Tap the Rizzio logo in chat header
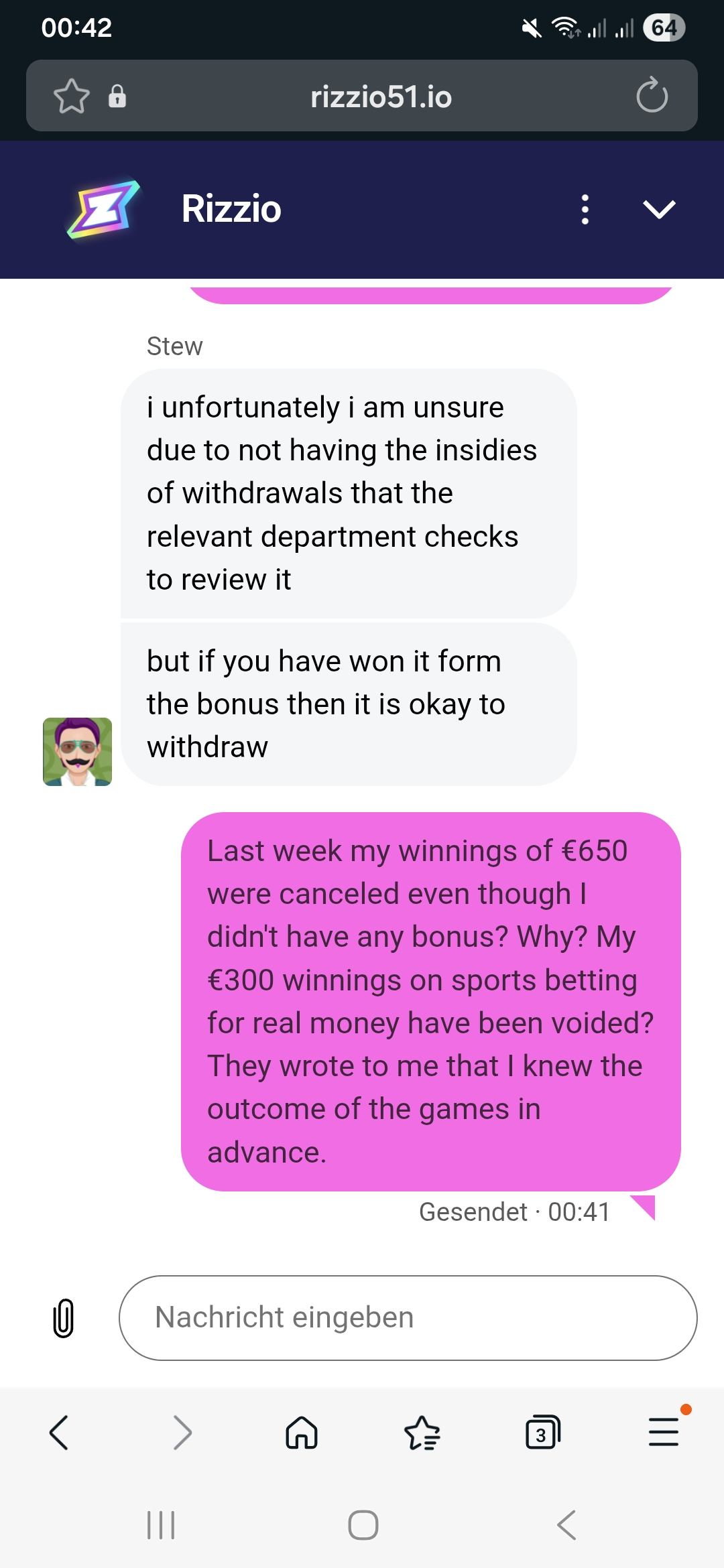724x1568 pixels. (x=103, y=209)
